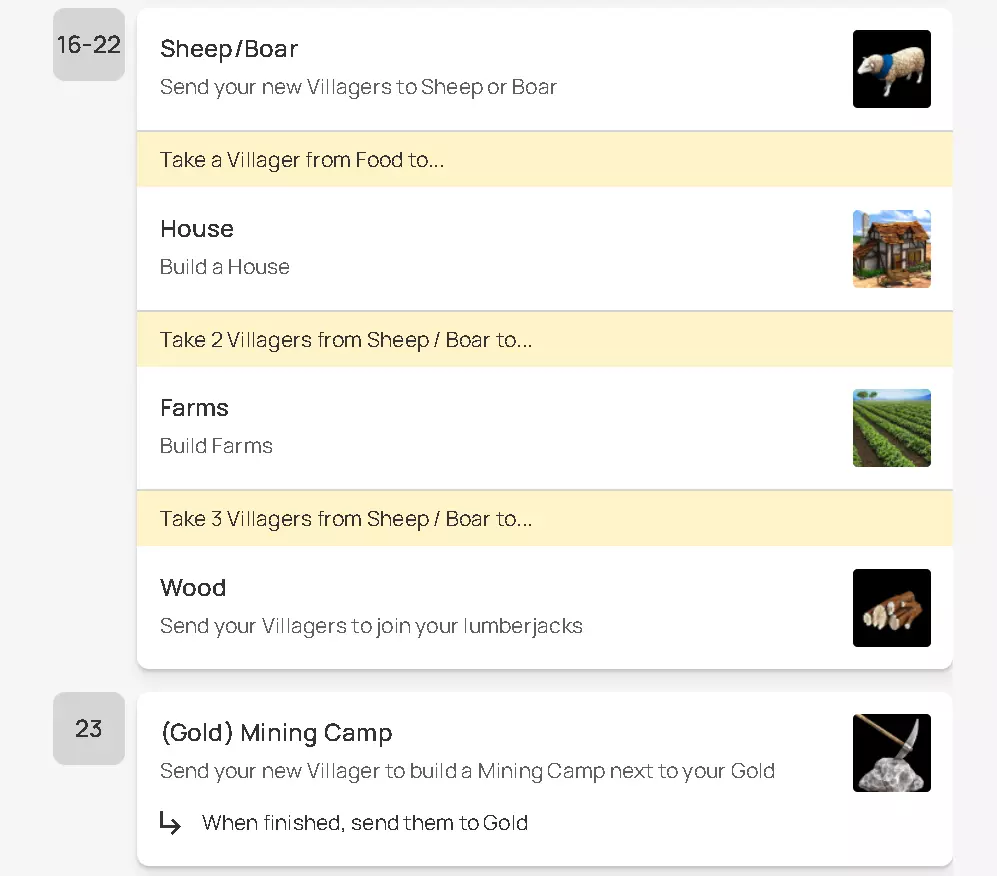Viewport: 997px width, 876px height.
Task: Click the sheep icon thumbnail
Action: click(x=891, y=69)
